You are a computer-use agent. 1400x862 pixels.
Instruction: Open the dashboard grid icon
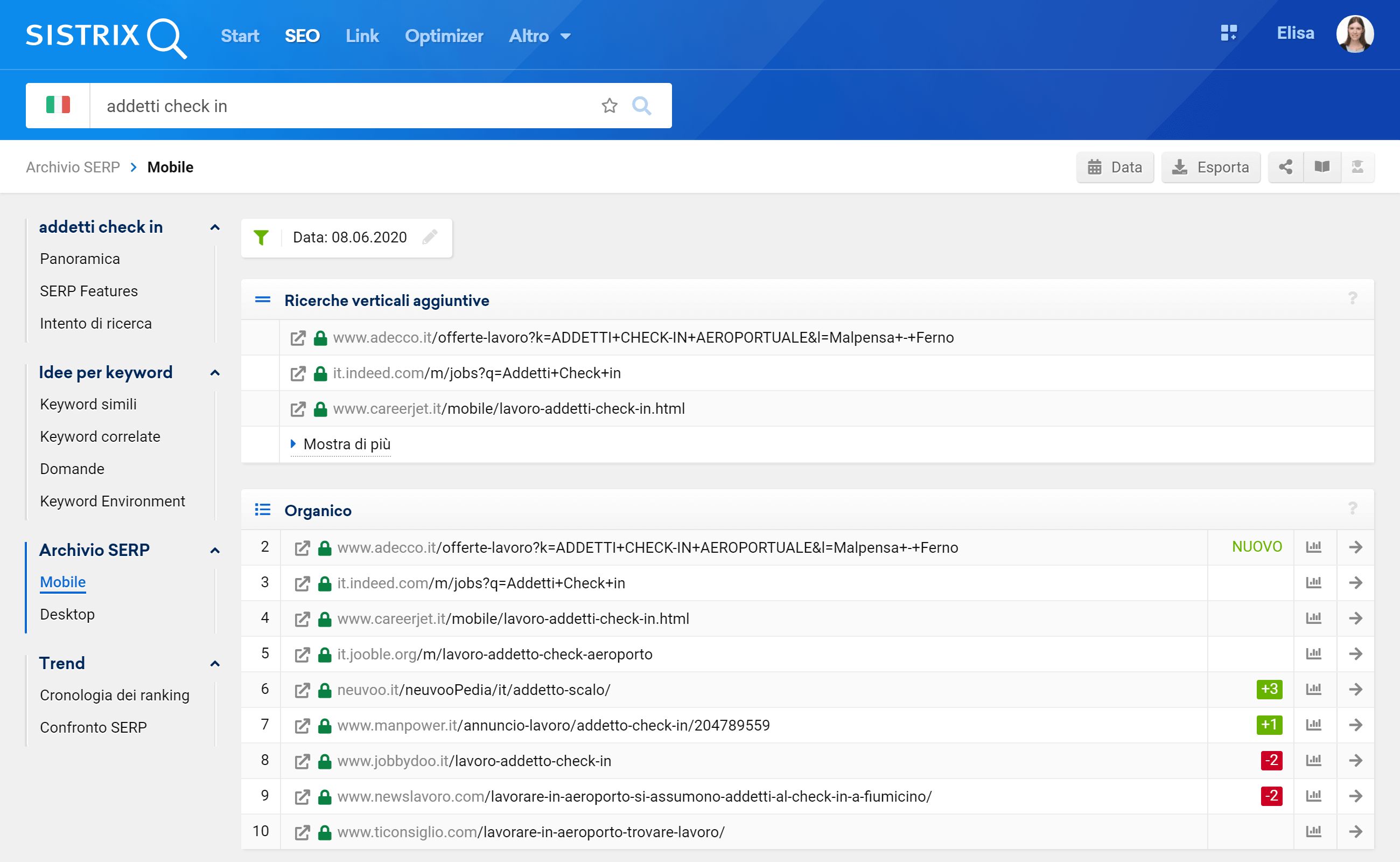(1228, 33)
